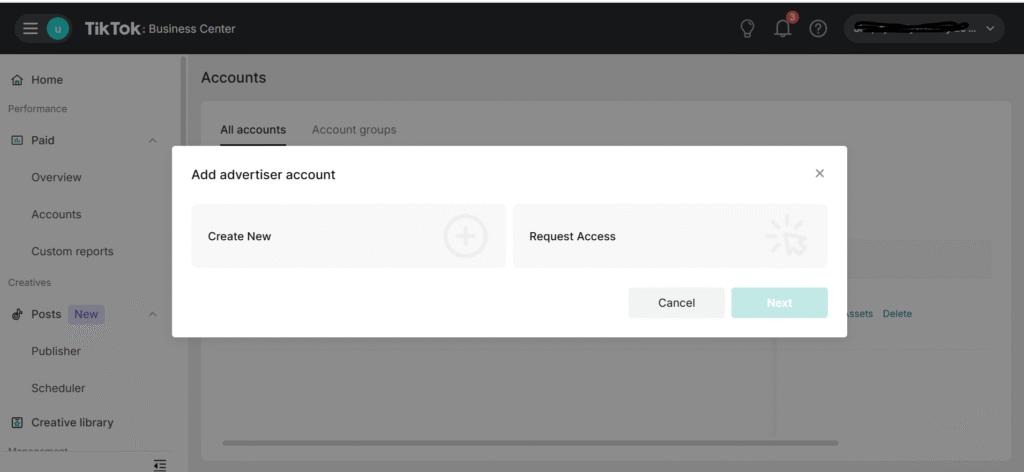The width and height of the screenshot is (1024, 472).
Task: Select the All accounts tab
Action: point(253,130)
